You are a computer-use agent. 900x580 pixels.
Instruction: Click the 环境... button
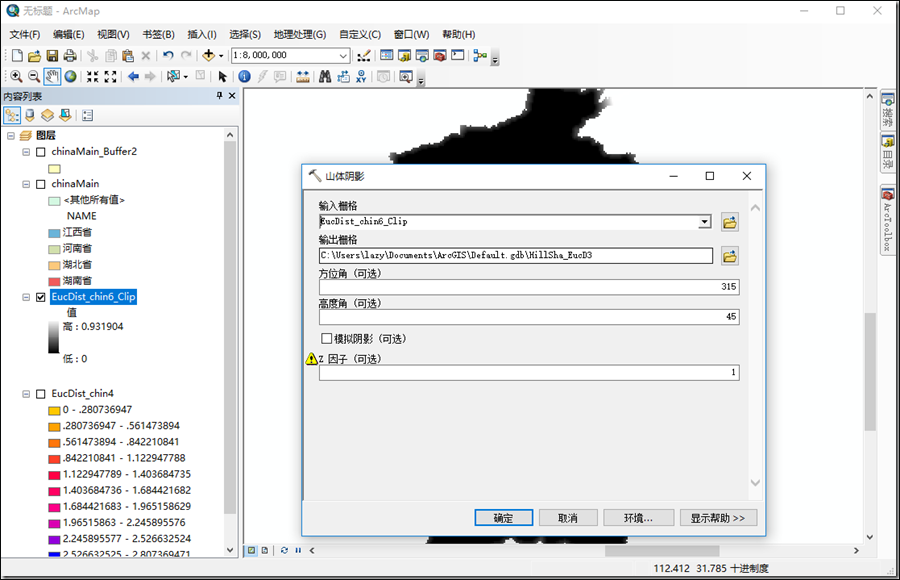[x=639, y=517]
